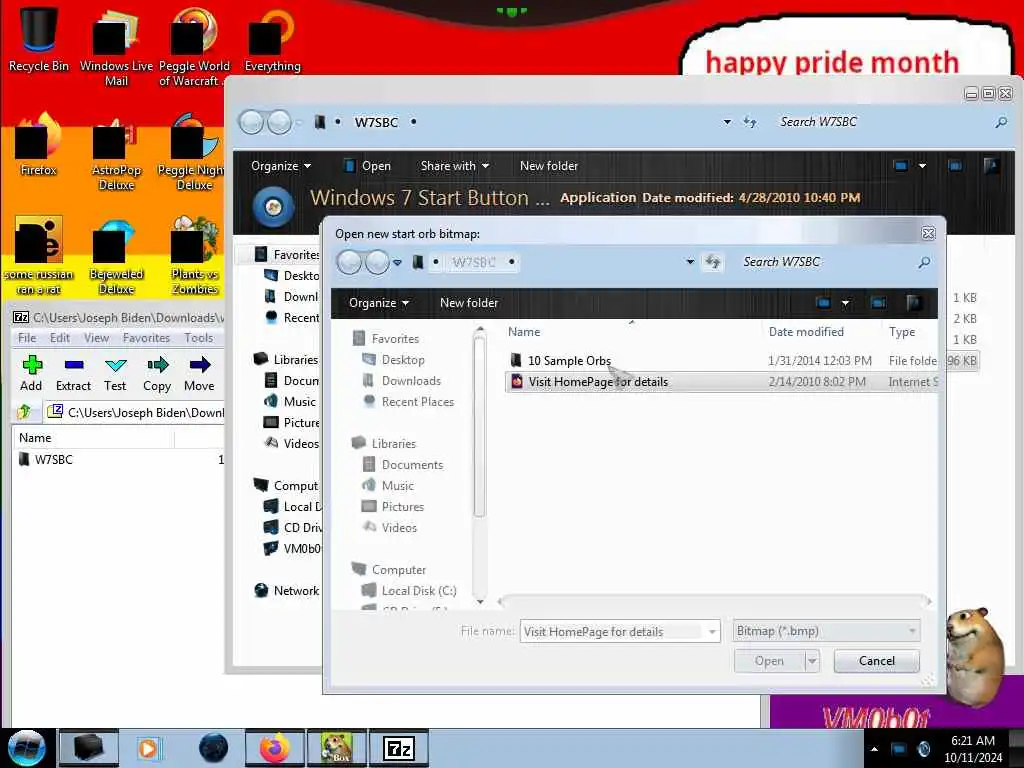Viewport: 1024px width, 768px height.
Task: Click the dialog's navigation pane scrollbar
Action: [480, 424]
